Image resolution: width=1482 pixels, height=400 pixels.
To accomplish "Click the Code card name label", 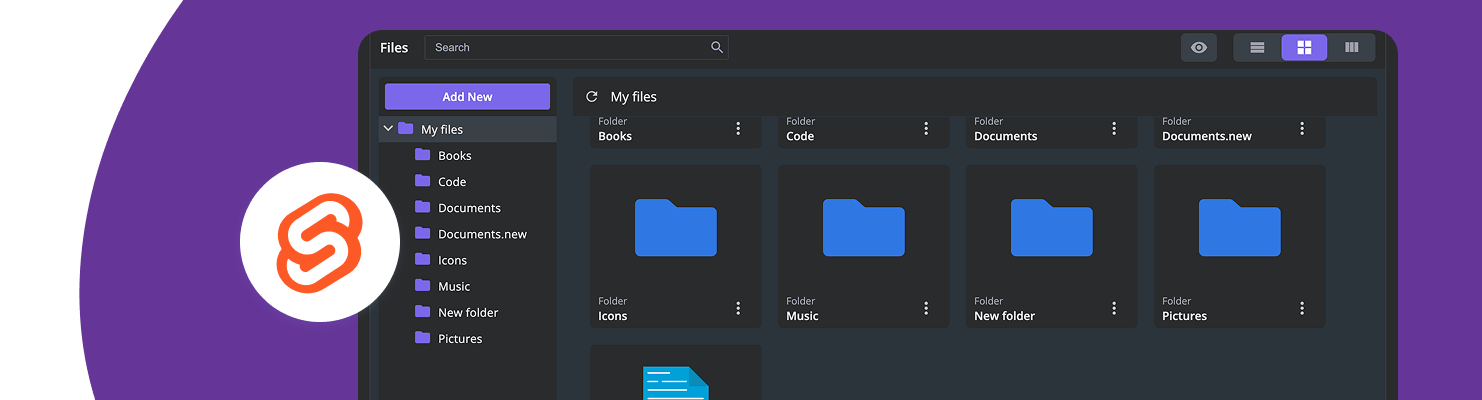I will [x=800, y=136].
